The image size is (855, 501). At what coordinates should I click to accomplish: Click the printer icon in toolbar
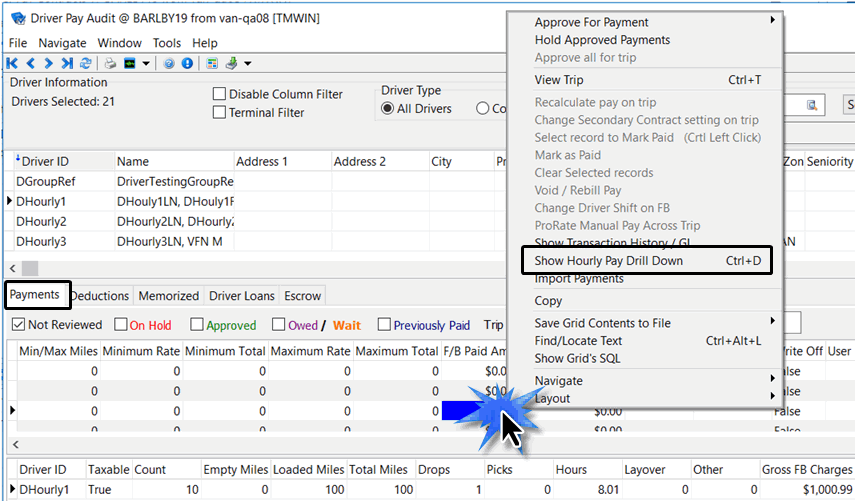click(x=111, y=63)
